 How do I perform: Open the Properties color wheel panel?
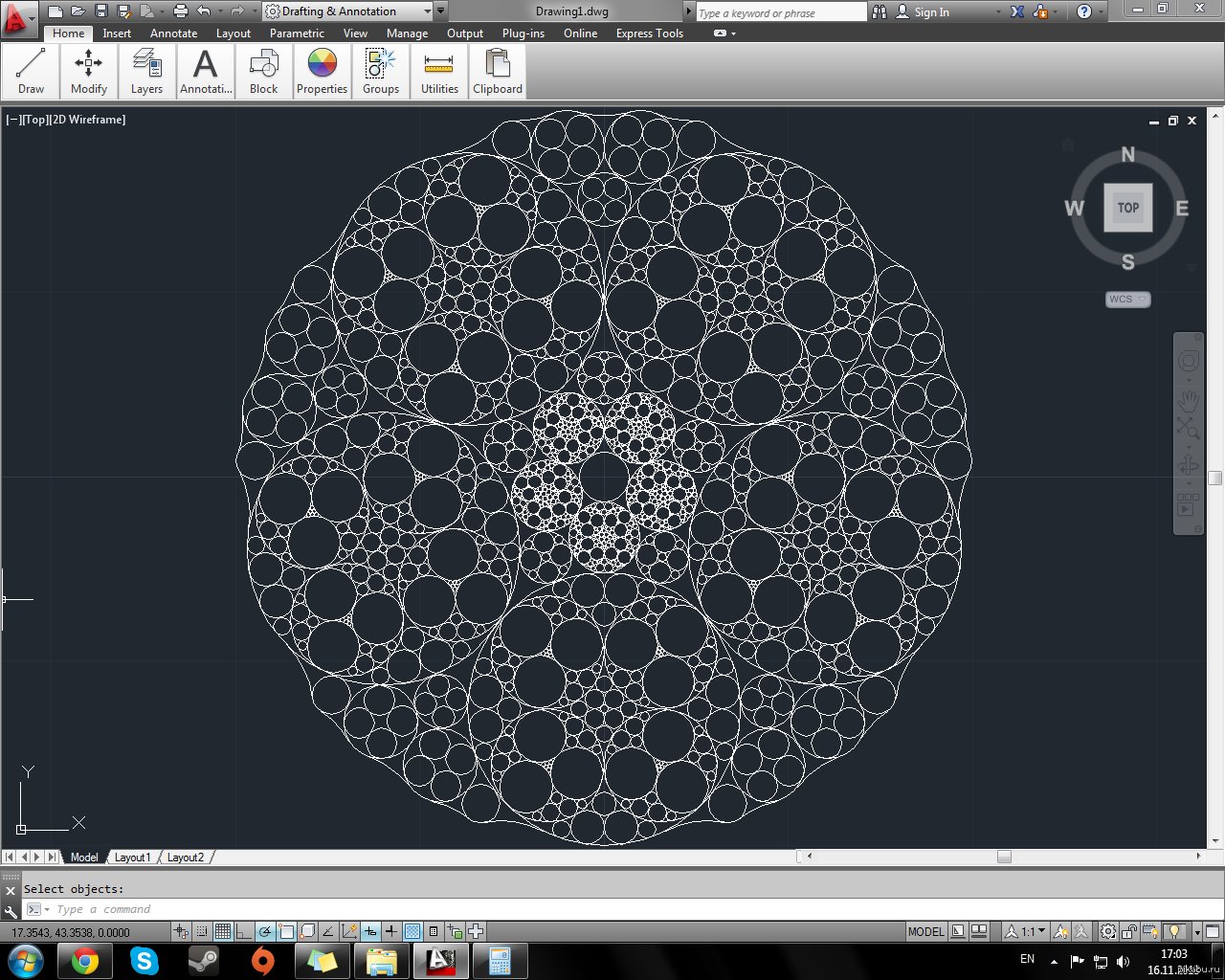[322, 72]
